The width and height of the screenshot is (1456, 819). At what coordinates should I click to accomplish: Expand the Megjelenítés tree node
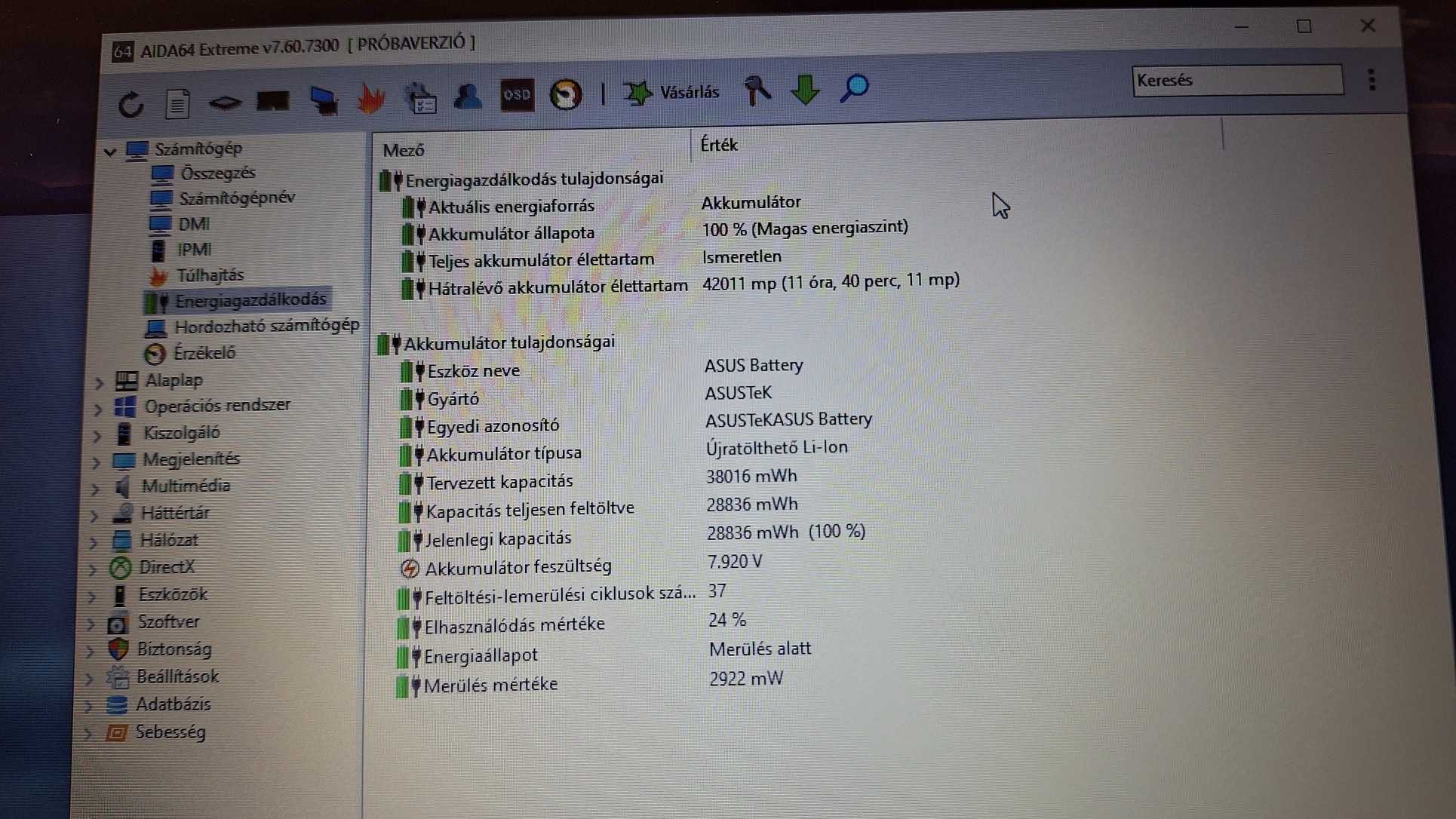96,462
